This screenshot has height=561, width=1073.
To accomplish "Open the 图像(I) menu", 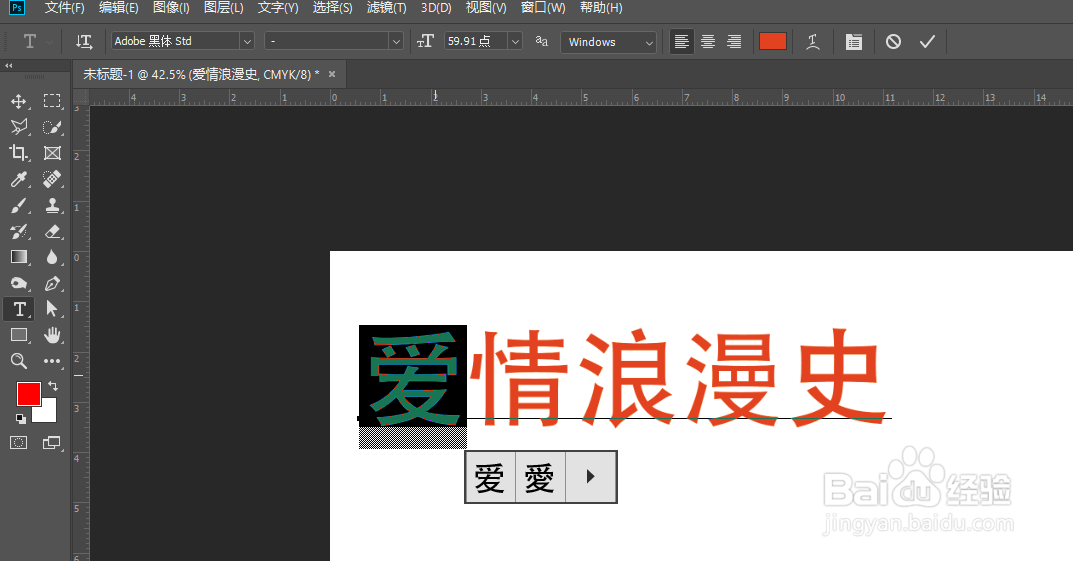I will [x=171, y=8].
